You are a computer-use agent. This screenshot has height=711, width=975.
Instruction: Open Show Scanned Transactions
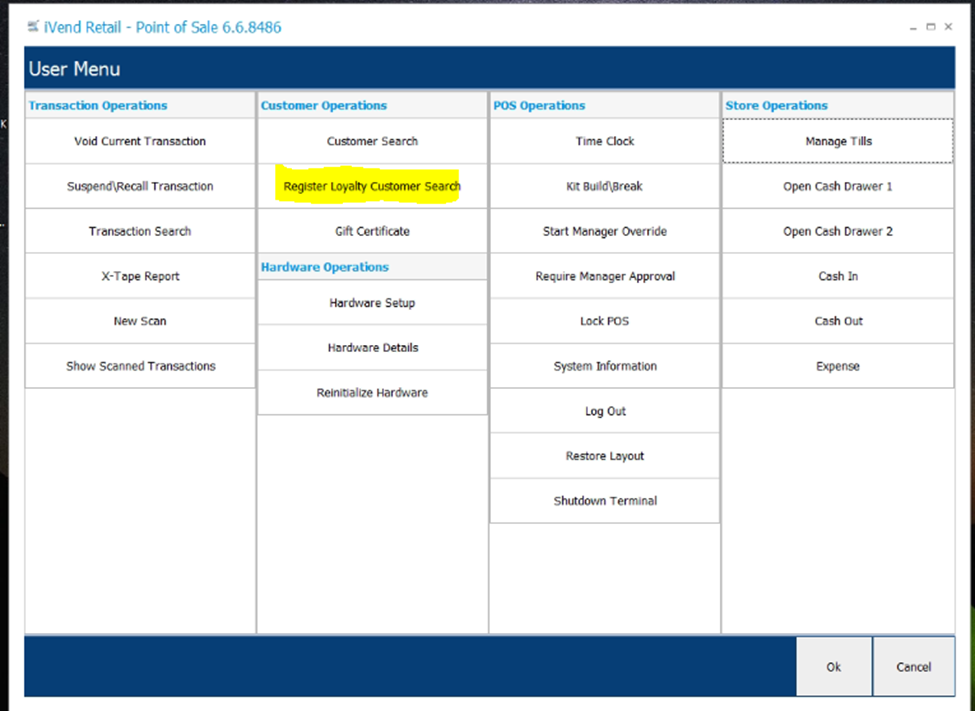[140, 366]
